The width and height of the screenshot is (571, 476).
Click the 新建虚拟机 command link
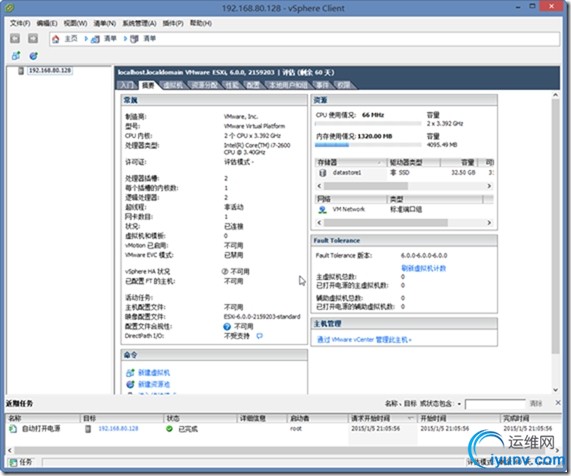pyautogui.click(x=154, y=373)
